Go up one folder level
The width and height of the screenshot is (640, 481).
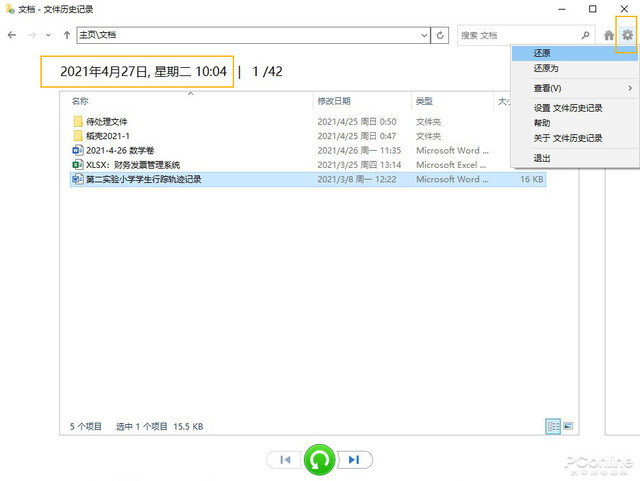(x=67, y=35)
